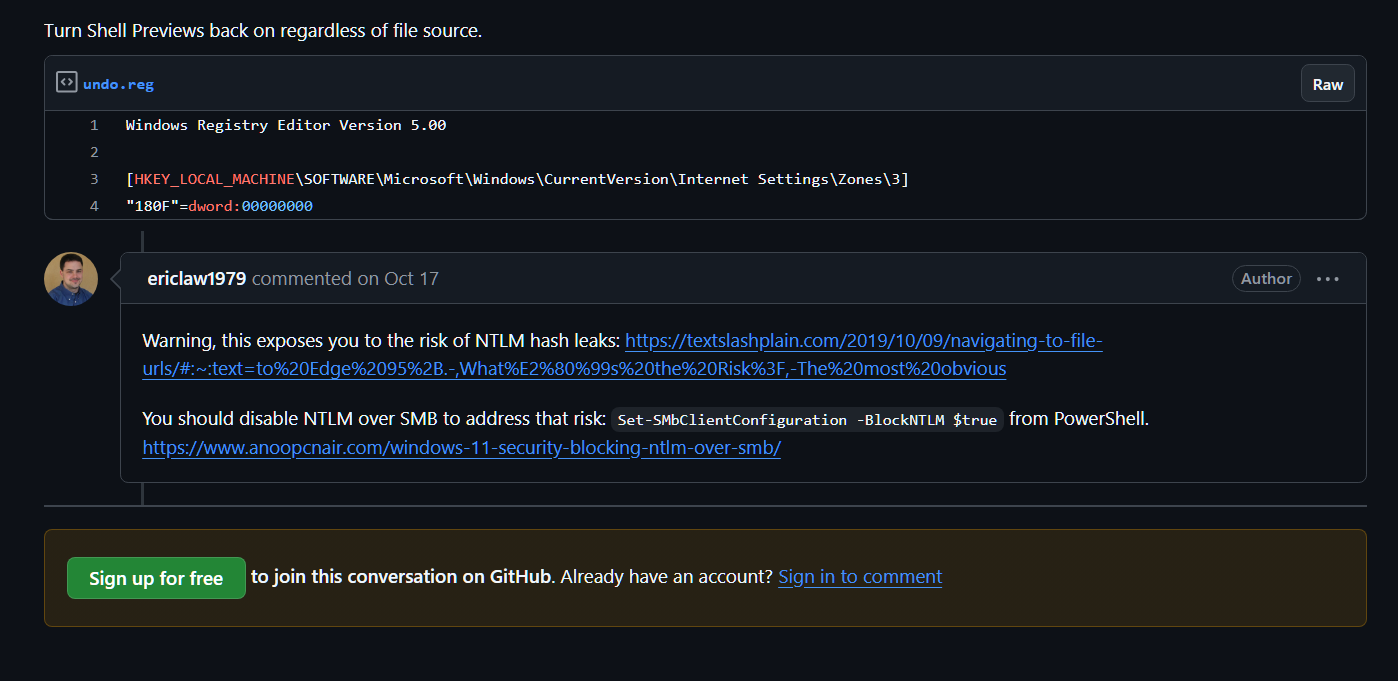Open the comment's three-dot options menu
The width and height of the screenshot is (1398, 681).
click(x=1327, y=279)
